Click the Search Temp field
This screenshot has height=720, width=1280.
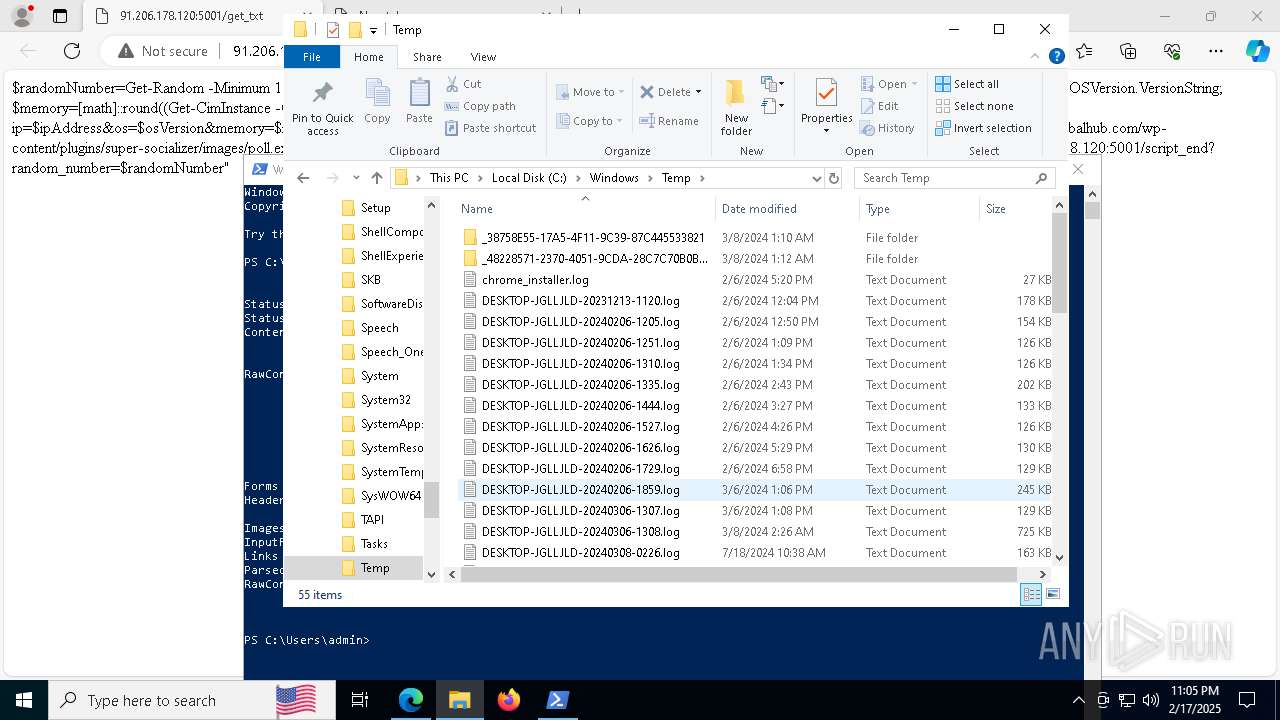955,178
